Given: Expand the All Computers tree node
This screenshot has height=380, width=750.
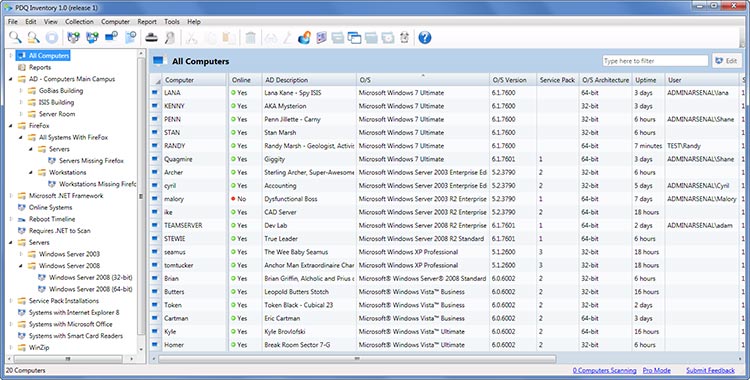Looking at the screenshot, I should [x=11, y=56].
